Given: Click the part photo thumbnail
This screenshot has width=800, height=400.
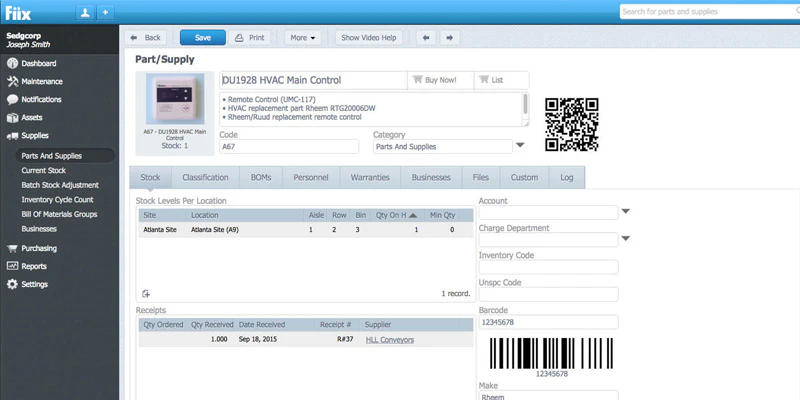Looking at the screenshot, I should click(175, 99).
